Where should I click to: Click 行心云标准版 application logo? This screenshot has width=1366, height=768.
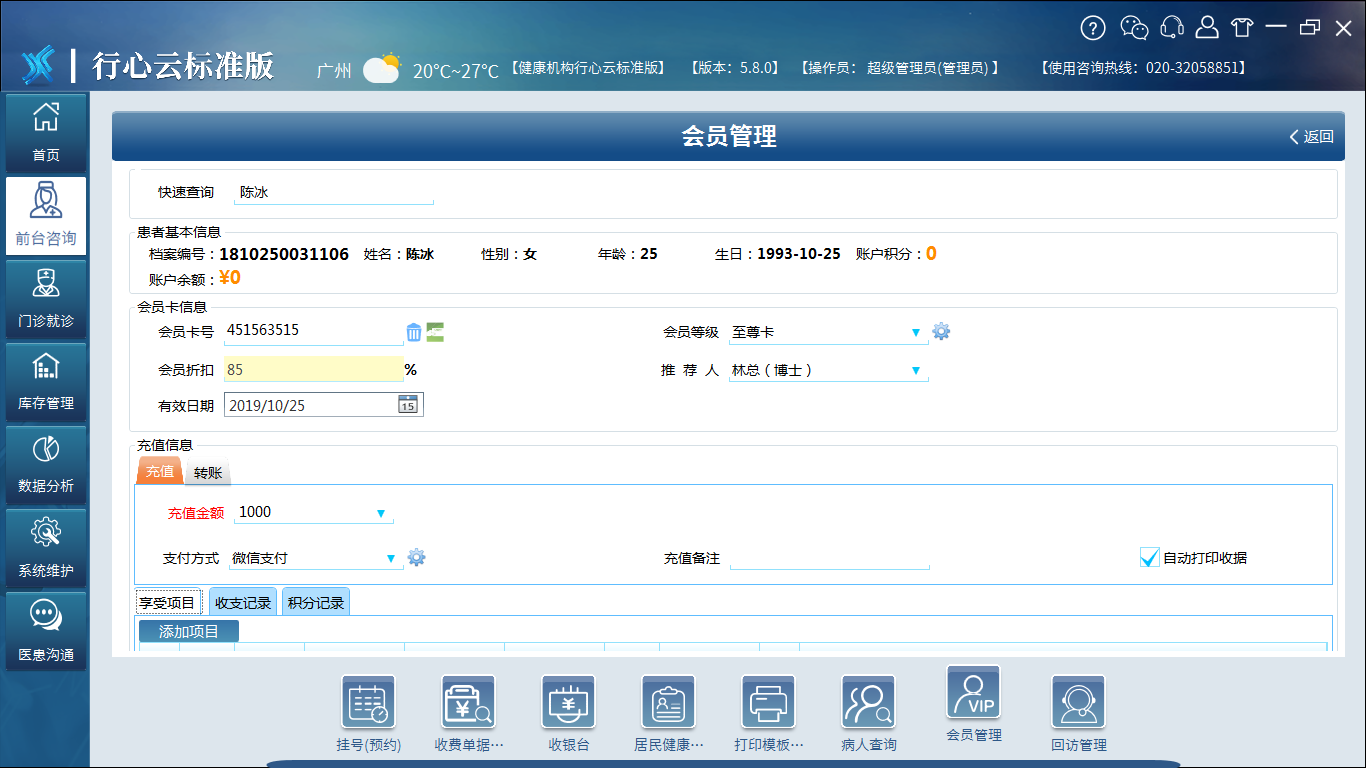coord(148,65)
